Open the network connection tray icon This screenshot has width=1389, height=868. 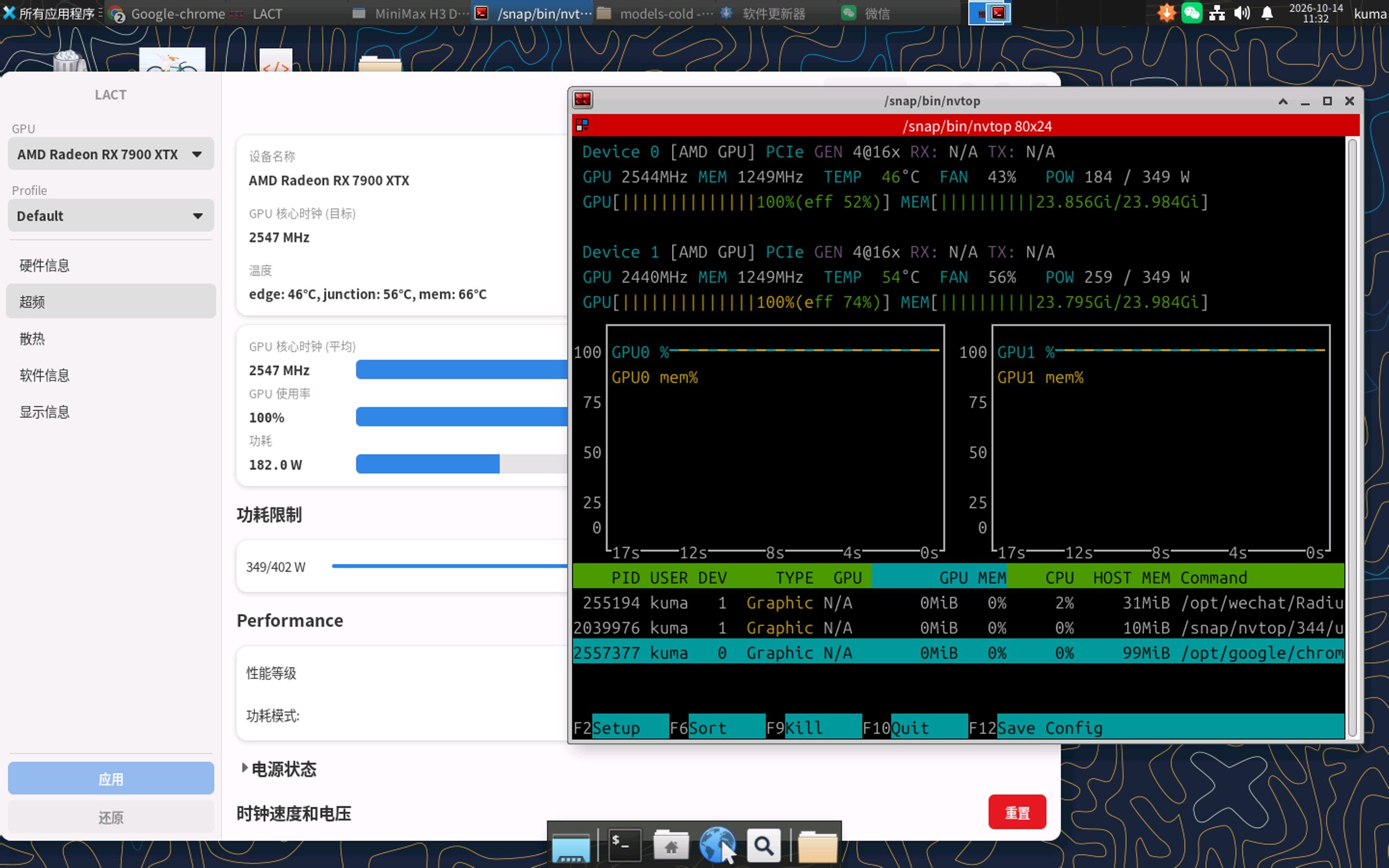coord(1217,13)
